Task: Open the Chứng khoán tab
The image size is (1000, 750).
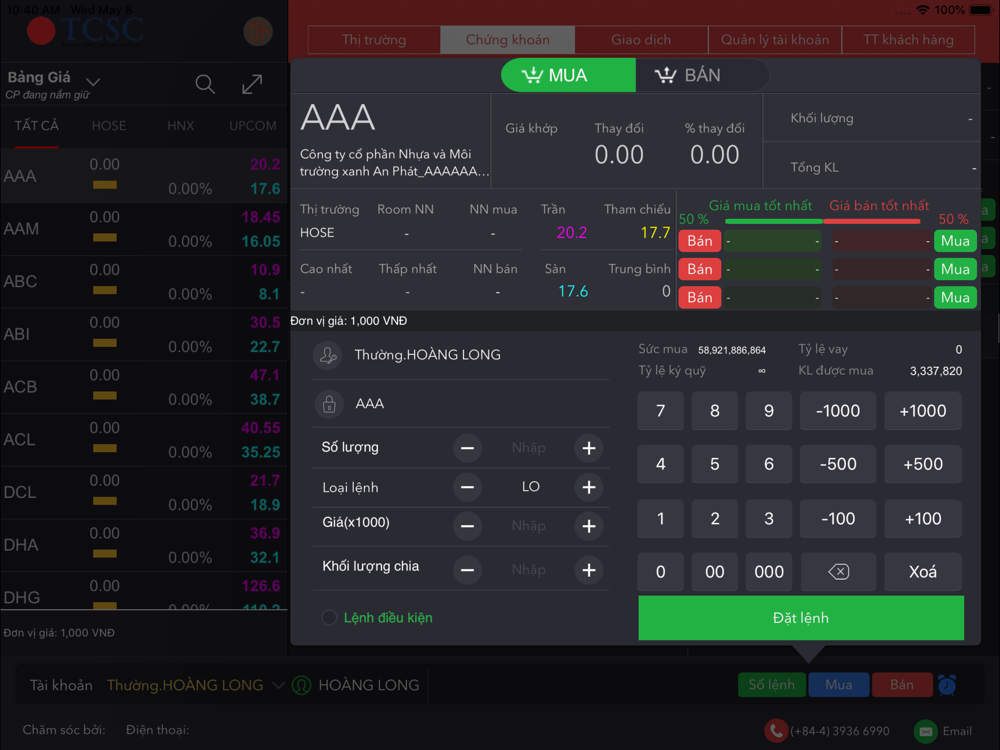Action: [x=508, y=40]
